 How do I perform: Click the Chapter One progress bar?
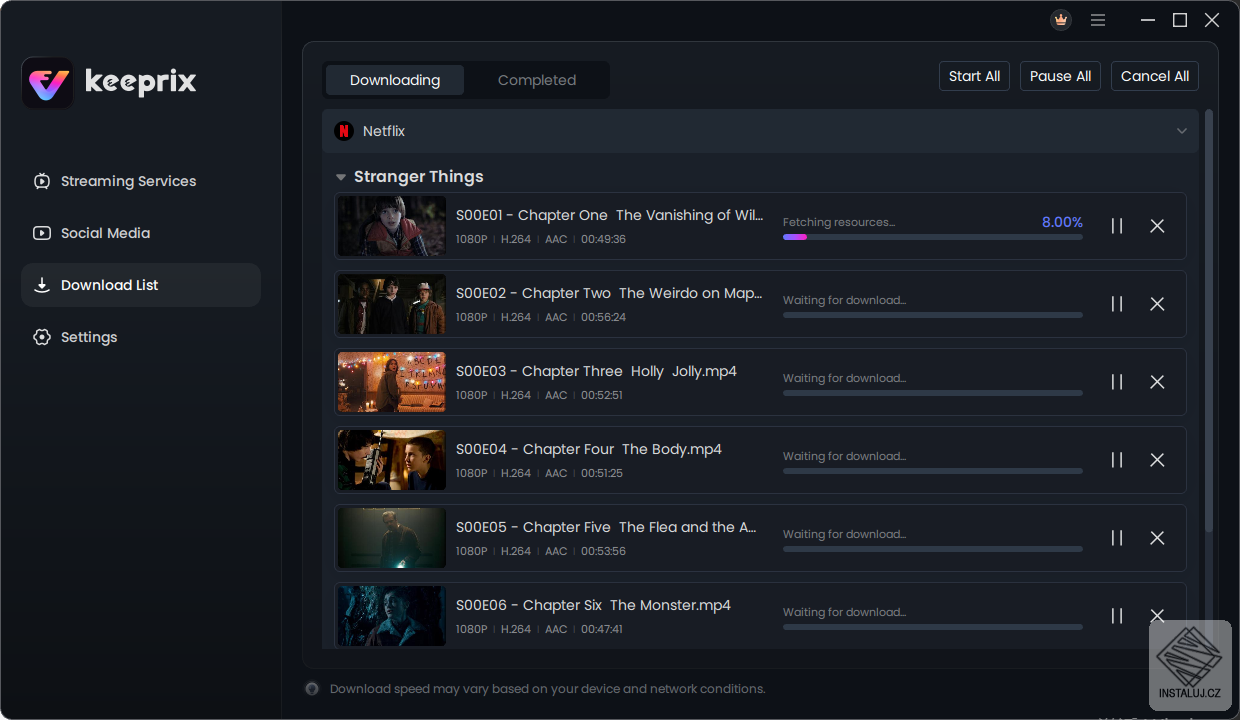[x=933, y=237]
